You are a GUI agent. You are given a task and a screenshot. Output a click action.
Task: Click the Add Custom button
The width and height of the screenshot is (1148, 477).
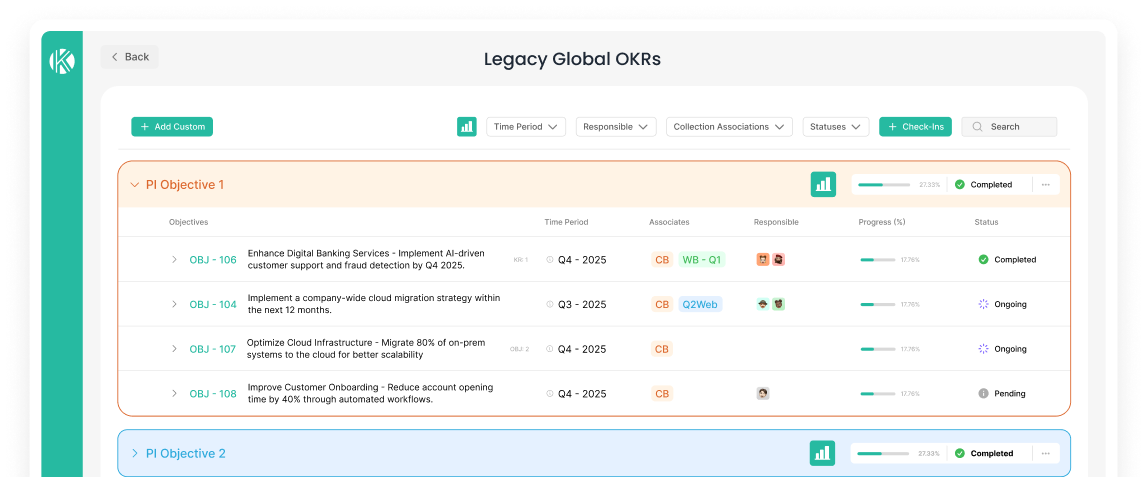pos(172,127)
